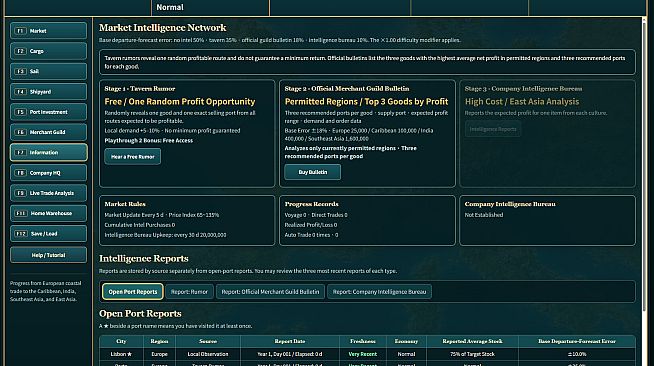Open Report: Company Intelligence Bureau tab

(380, 292)
